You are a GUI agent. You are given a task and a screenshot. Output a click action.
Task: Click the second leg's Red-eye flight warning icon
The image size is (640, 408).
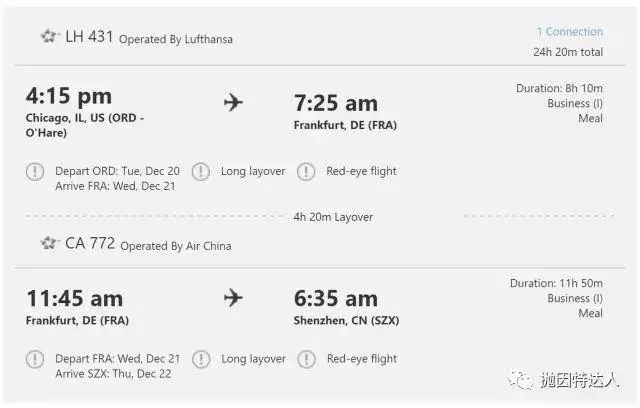coord(306,359)
